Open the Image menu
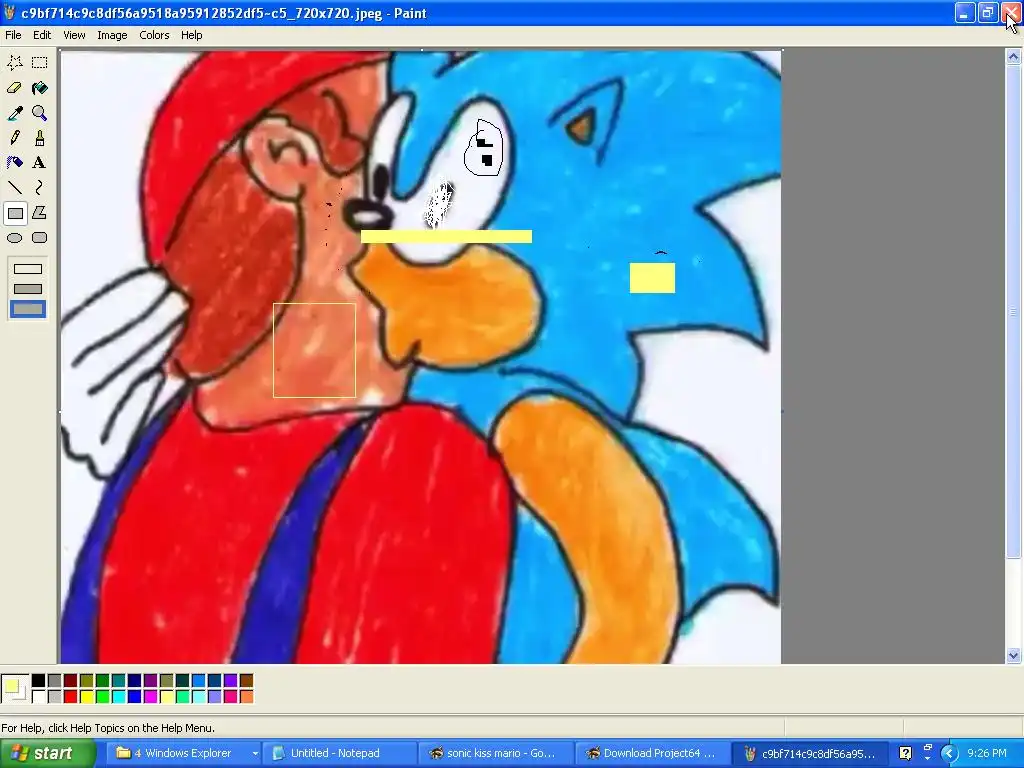This screenshot has width=1024, height=768. point(112,35)
